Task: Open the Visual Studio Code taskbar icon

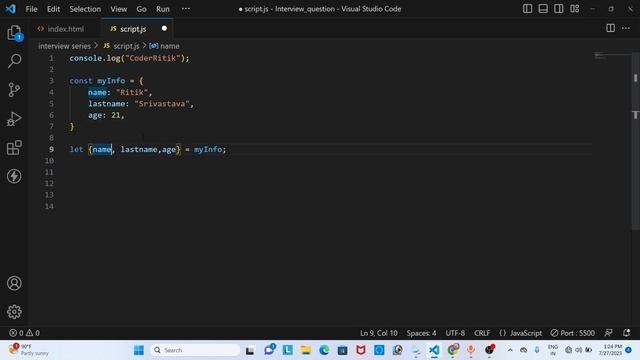Action: 434,350
